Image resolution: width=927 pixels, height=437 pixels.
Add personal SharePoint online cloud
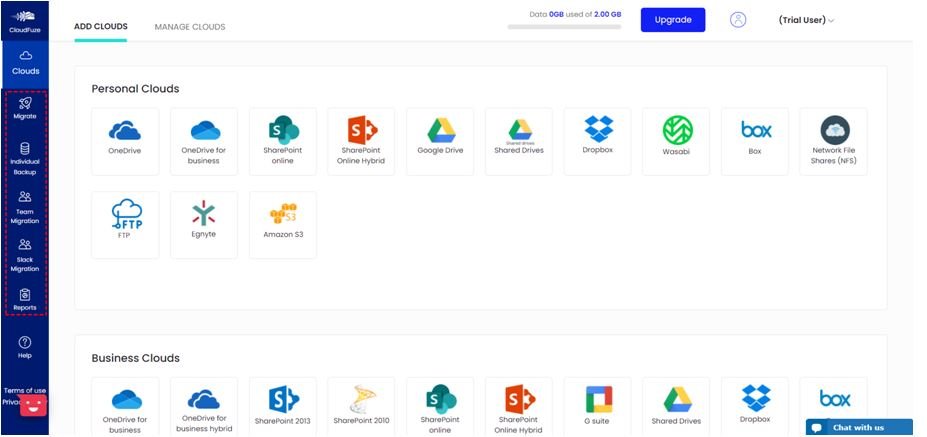[283, 141]
